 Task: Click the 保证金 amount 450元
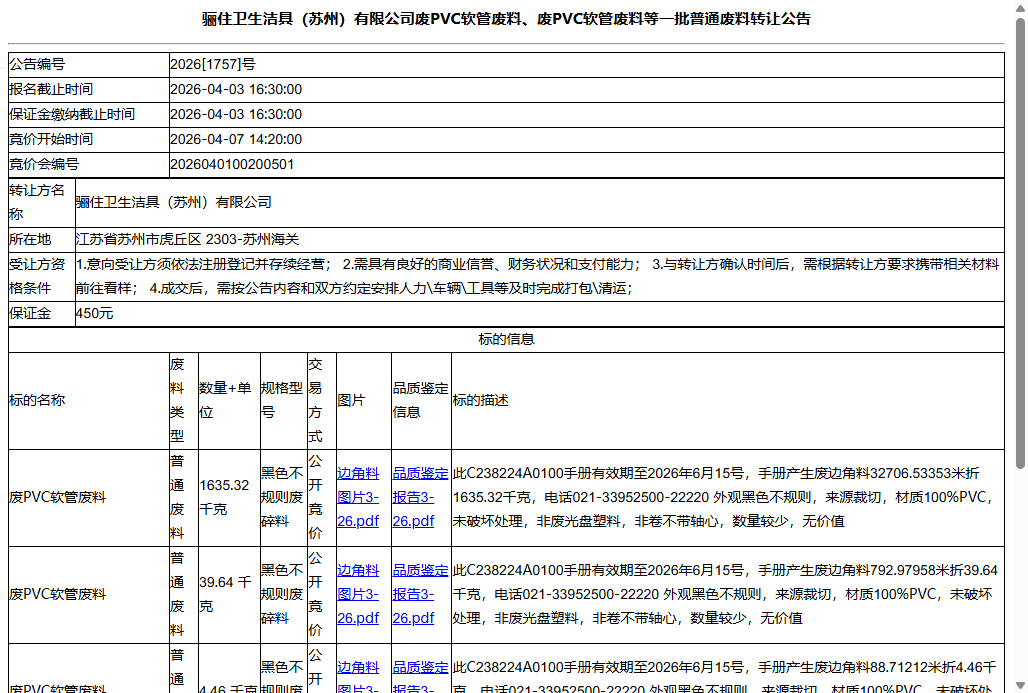coord(91,313)
